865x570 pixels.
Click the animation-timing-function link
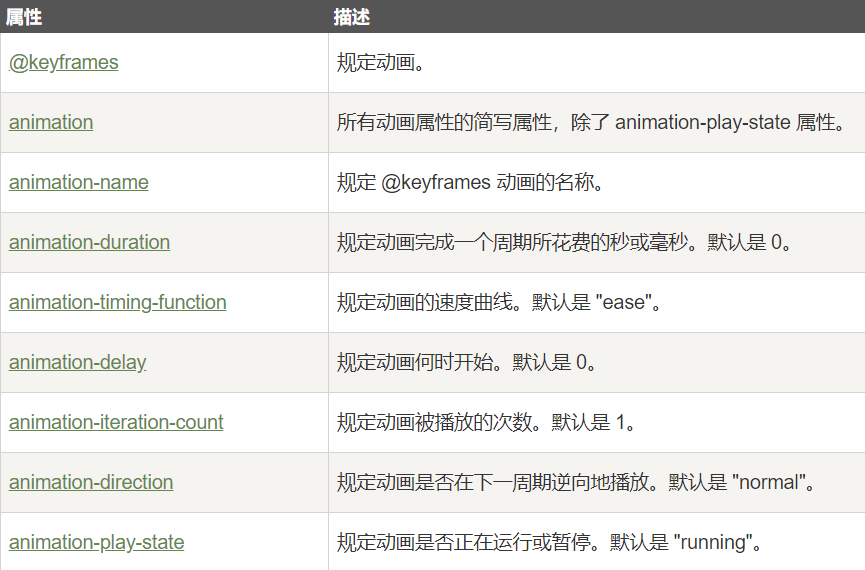coord(118,302)
